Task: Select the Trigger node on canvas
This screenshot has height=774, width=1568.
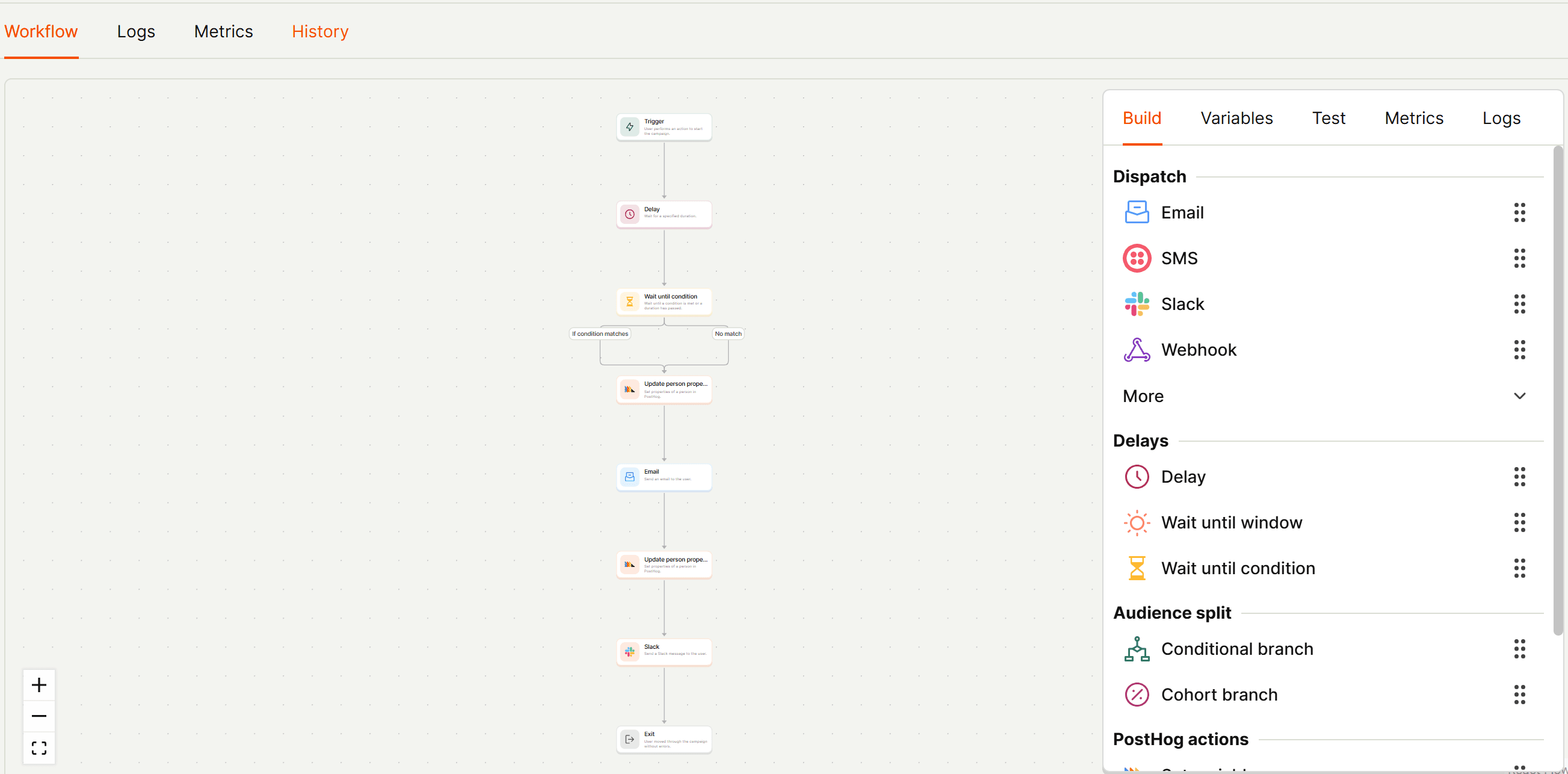Action: click(x=664, y=127)
